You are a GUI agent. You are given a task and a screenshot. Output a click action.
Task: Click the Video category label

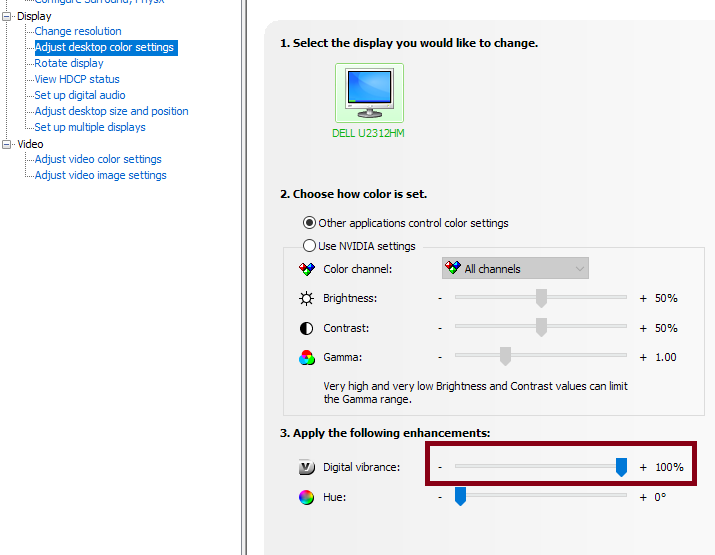tap(30, 144)
